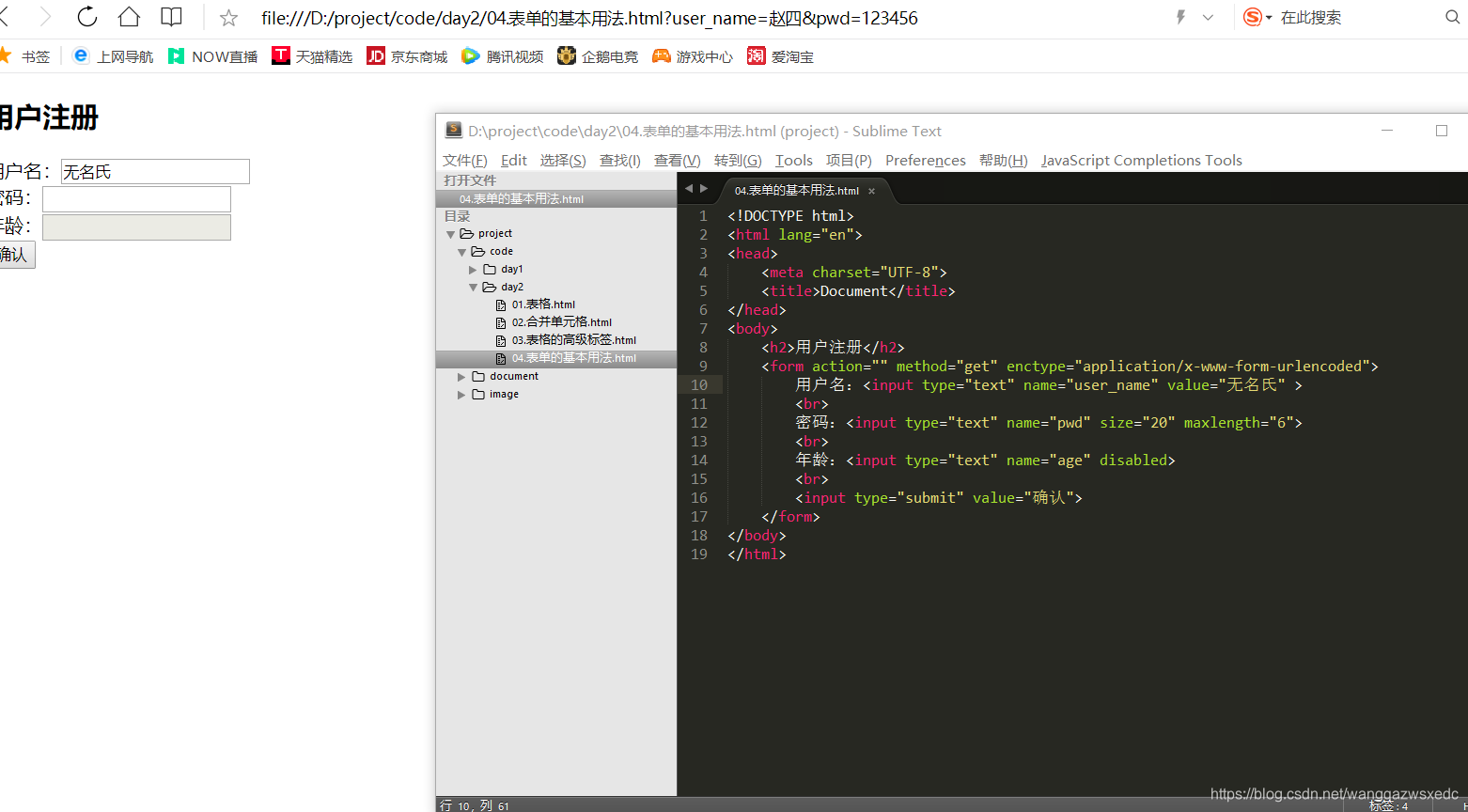Image resolution: width=1468 pixels, height=812 pixels.
Task: Open Sublime 选择(S) menu
Action: pyautogui.click(x=563, y=160)
